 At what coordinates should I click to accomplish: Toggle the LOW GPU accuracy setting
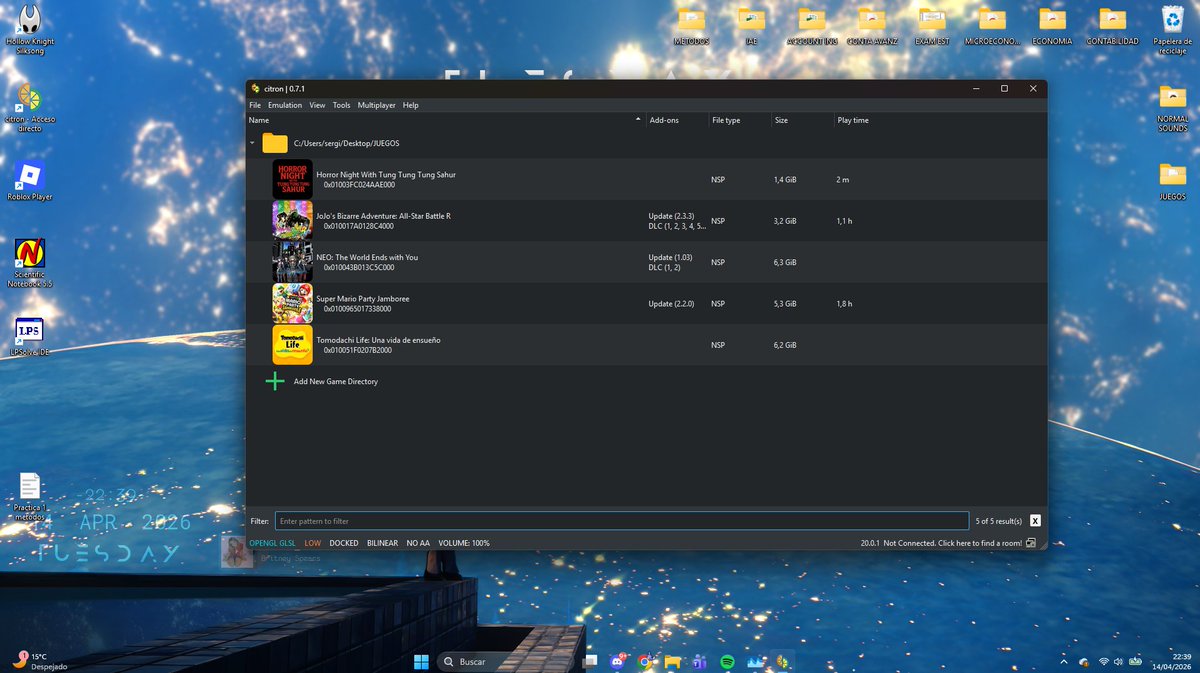point(313,543)
